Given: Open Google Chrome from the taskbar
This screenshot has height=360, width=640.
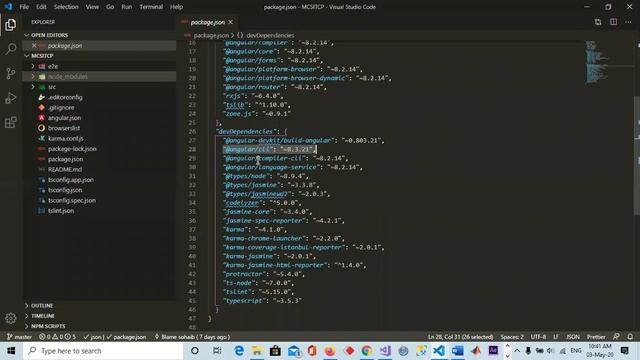Looking at the screenshot, I should 367,351.
